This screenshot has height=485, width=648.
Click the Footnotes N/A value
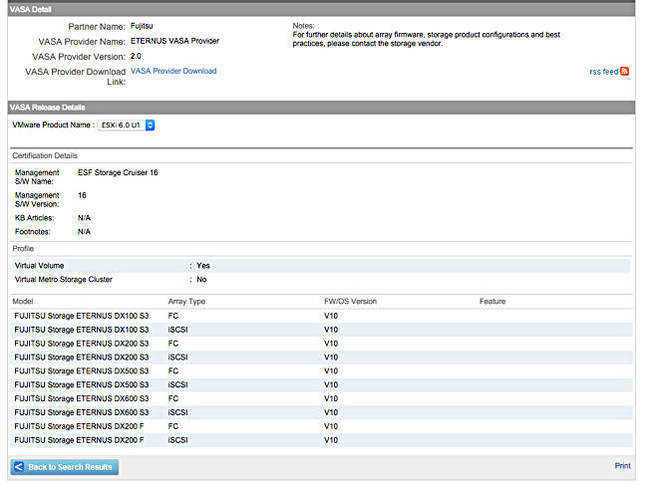tap(84, 232)
